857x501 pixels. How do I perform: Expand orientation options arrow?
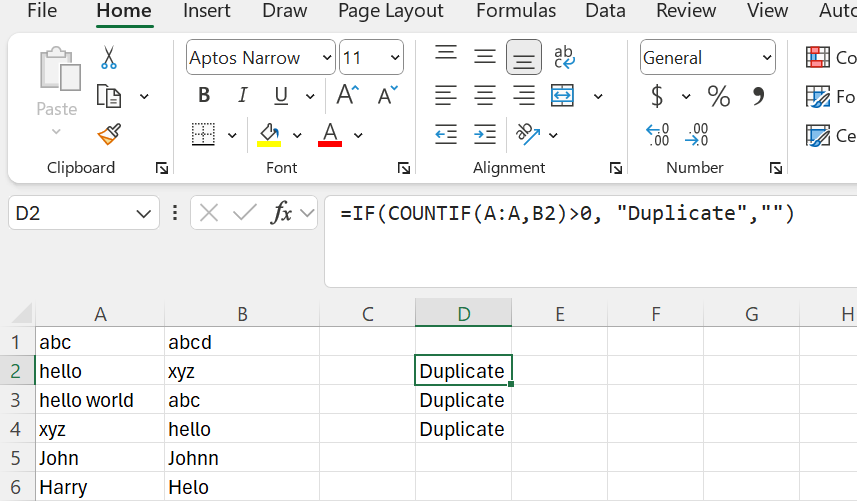(553, 135)
